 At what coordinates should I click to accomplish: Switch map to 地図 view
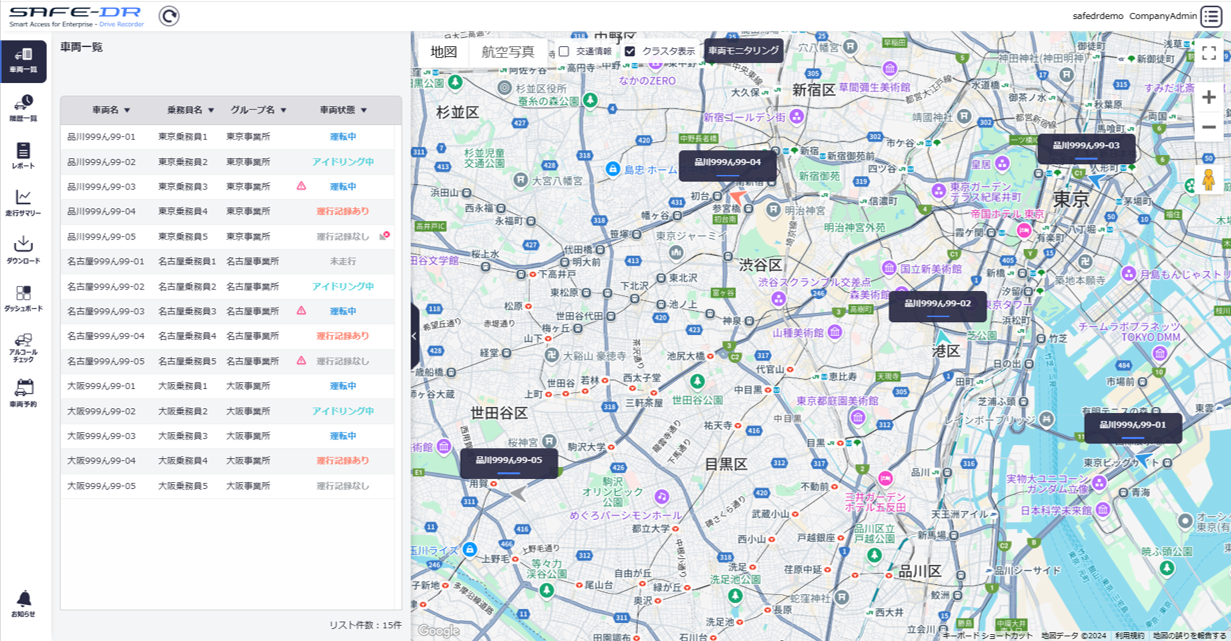tap(444, 52)
